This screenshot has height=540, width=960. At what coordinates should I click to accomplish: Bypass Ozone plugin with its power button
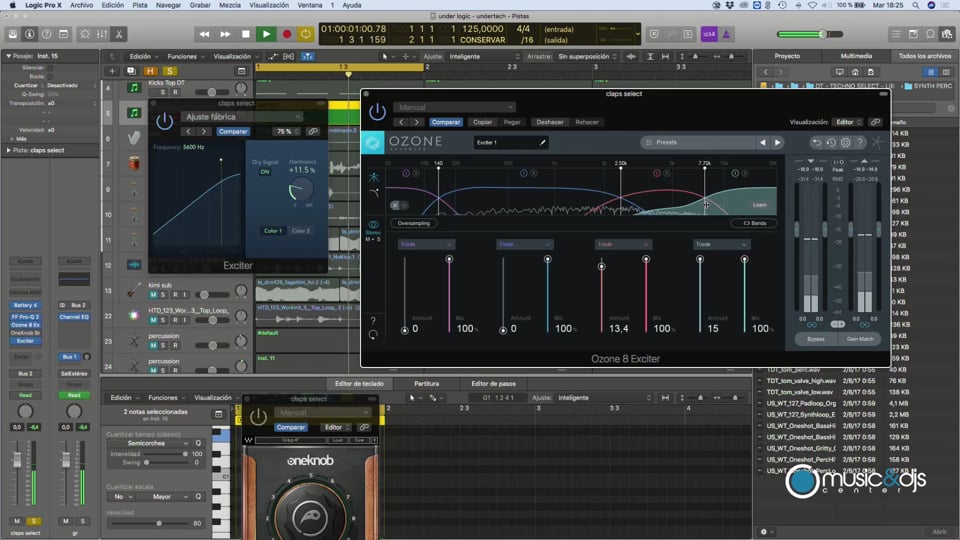[377, 111]
